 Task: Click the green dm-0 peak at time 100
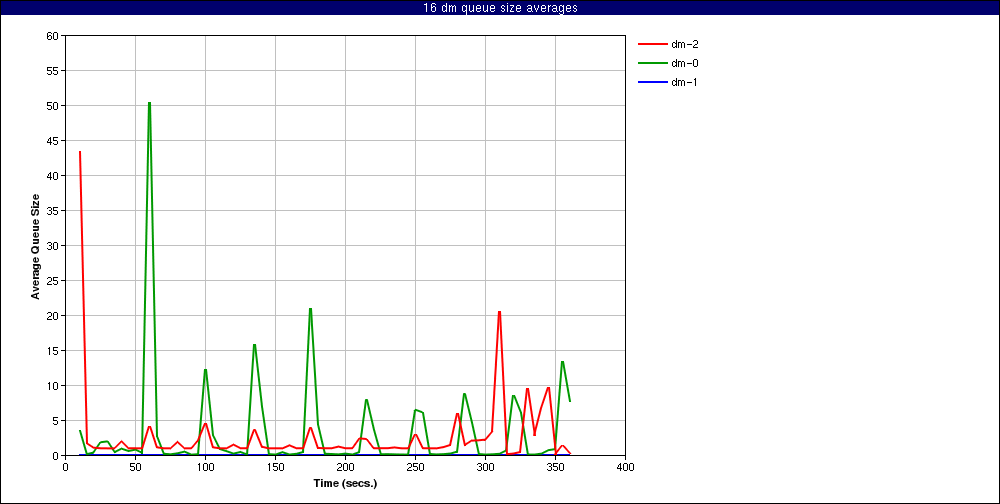click(205, 370)
